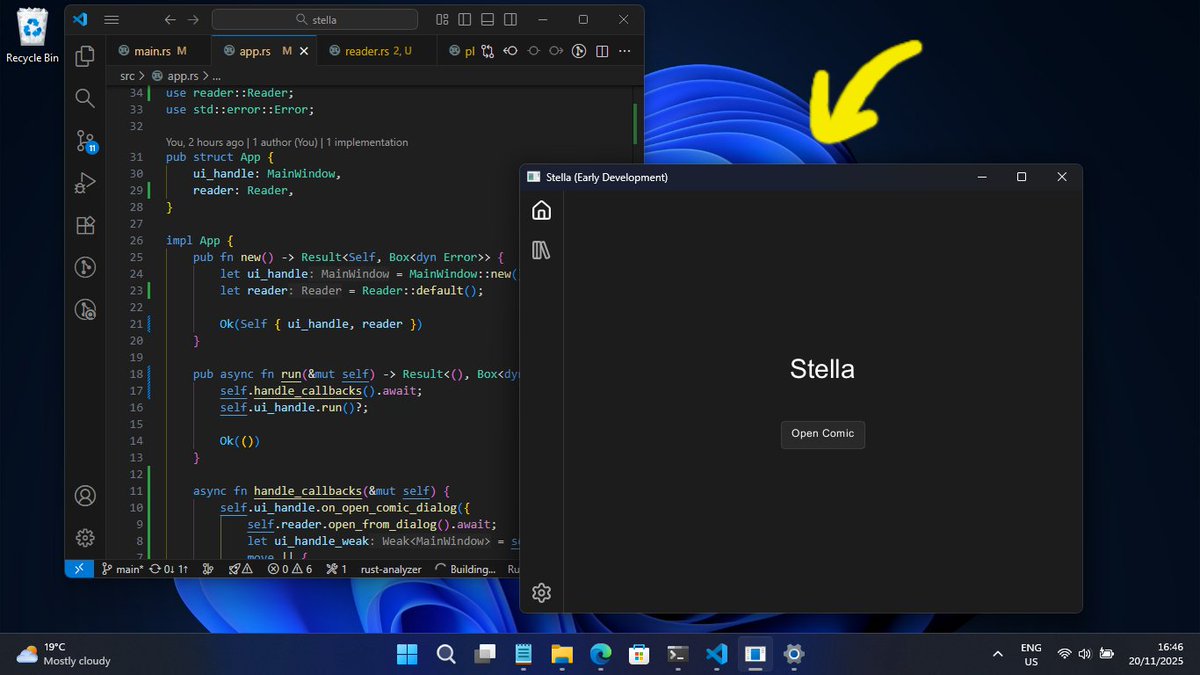Toggle the bottom panel in VS Code title bar
The height and width of the screenshot is (675, 1200).
(x=487, y=19)
